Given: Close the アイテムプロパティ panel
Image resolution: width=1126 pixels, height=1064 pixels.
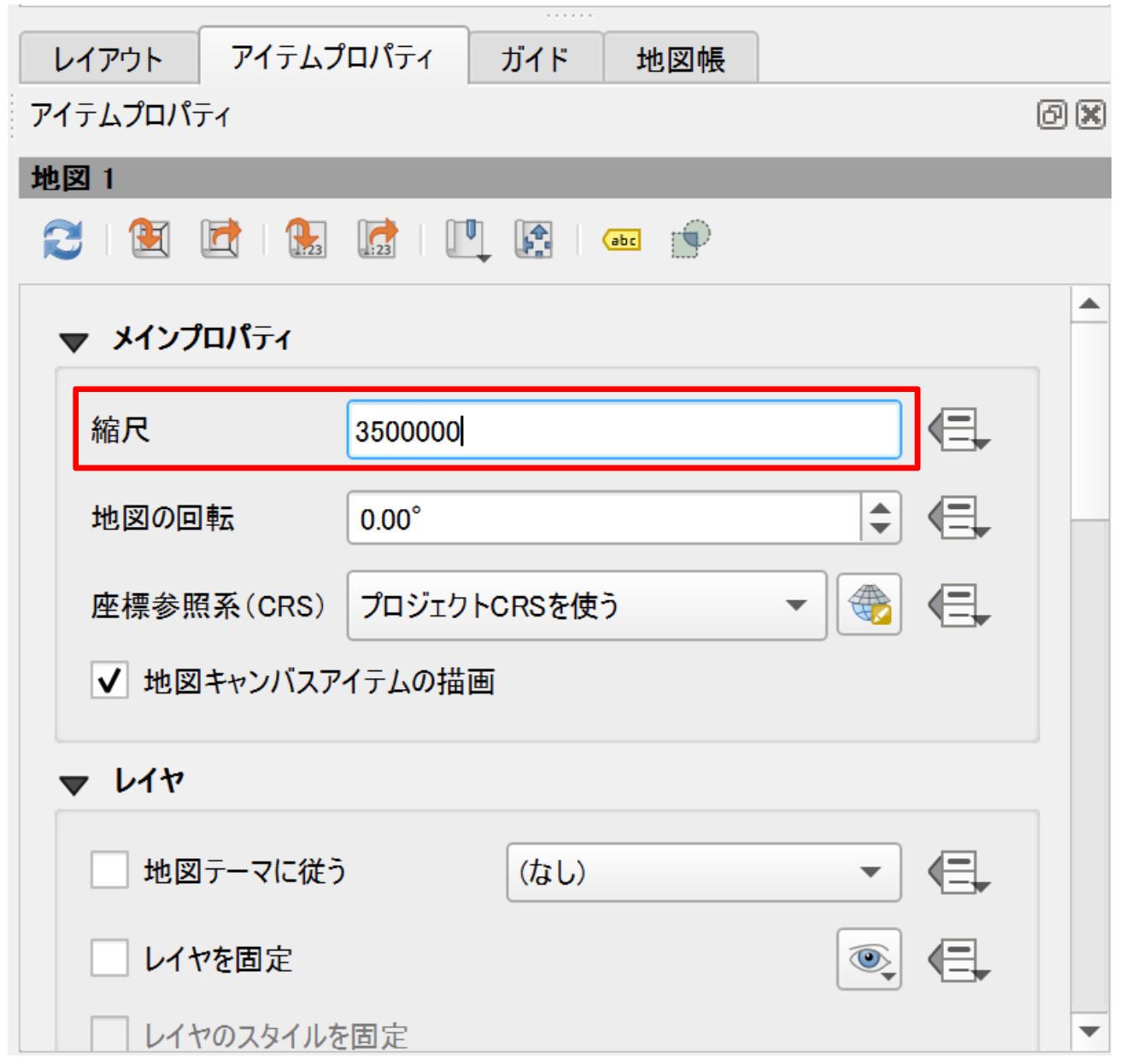Looking at the screenshot, I should tap(1091, 114).
